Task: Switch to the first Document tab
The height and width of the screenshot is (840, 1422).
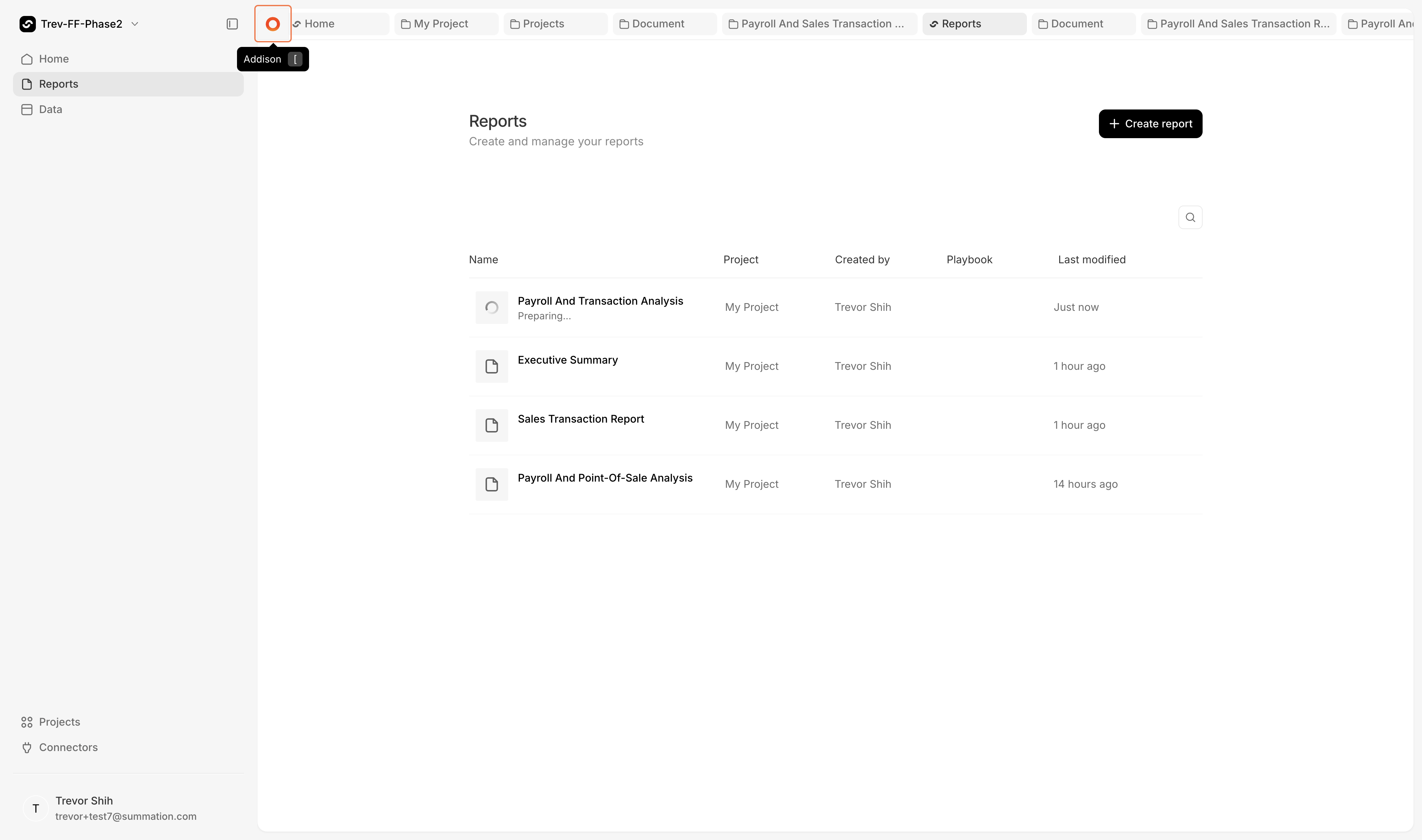Action: coord(665,24)
